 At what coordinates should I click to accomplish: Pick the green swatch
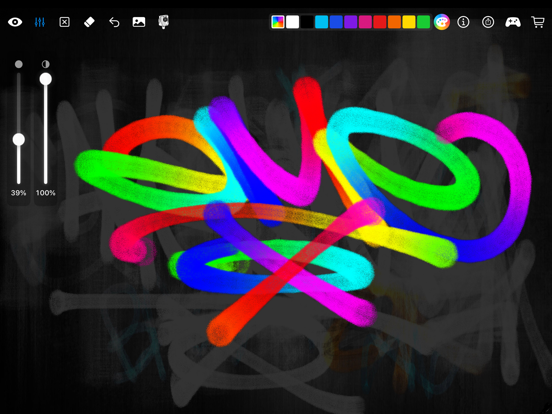tap(424, 22)
